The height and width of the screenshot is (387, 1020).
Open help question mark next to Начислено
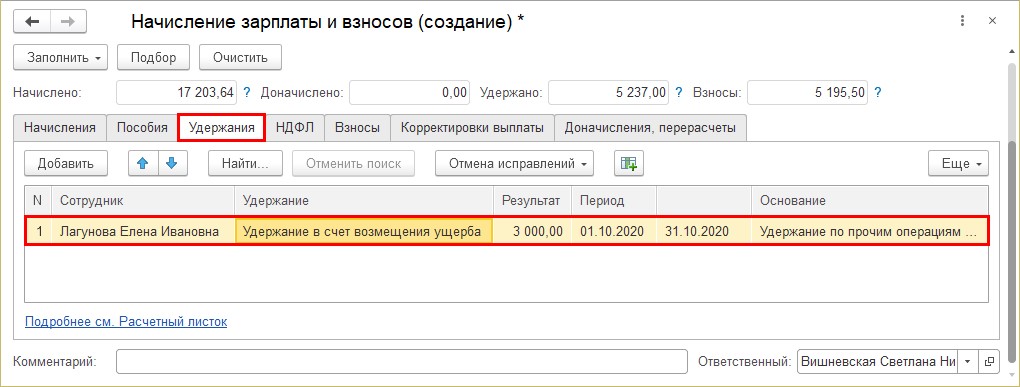247,92
